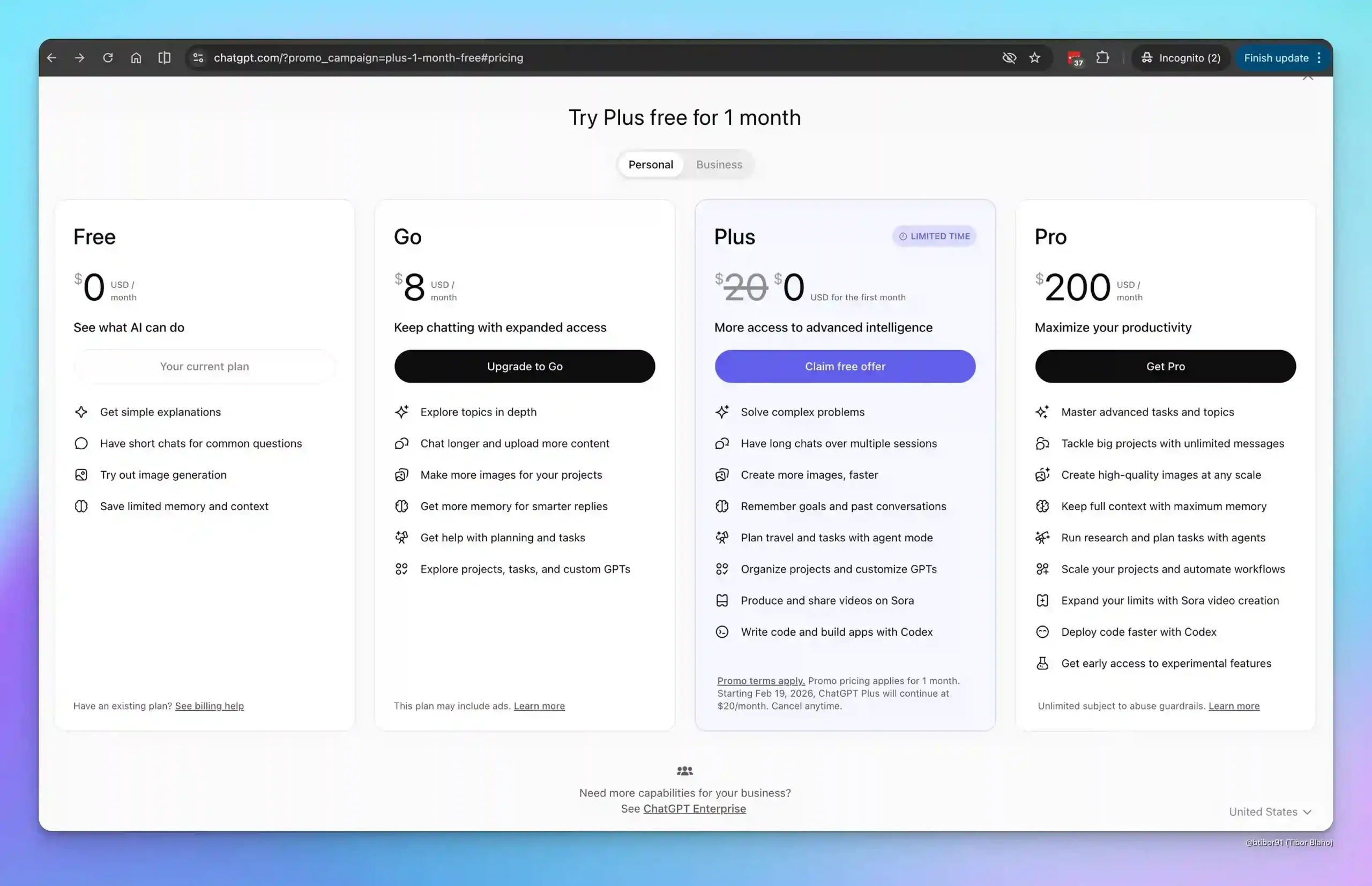Click the Codex icon next to "Write code and build apps"

[722, 632]
